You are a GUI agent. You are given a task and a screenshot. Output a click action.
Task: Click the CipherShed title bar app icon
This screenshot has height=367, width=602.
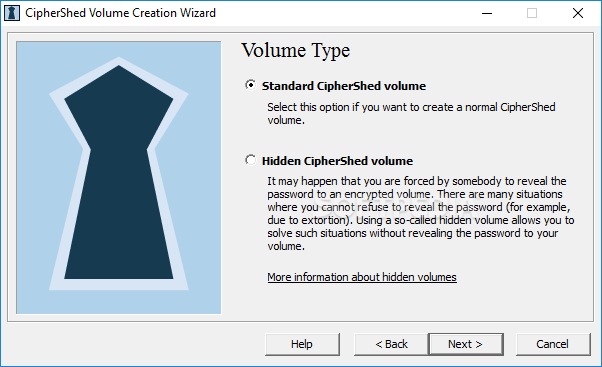(x=12, y=13)
